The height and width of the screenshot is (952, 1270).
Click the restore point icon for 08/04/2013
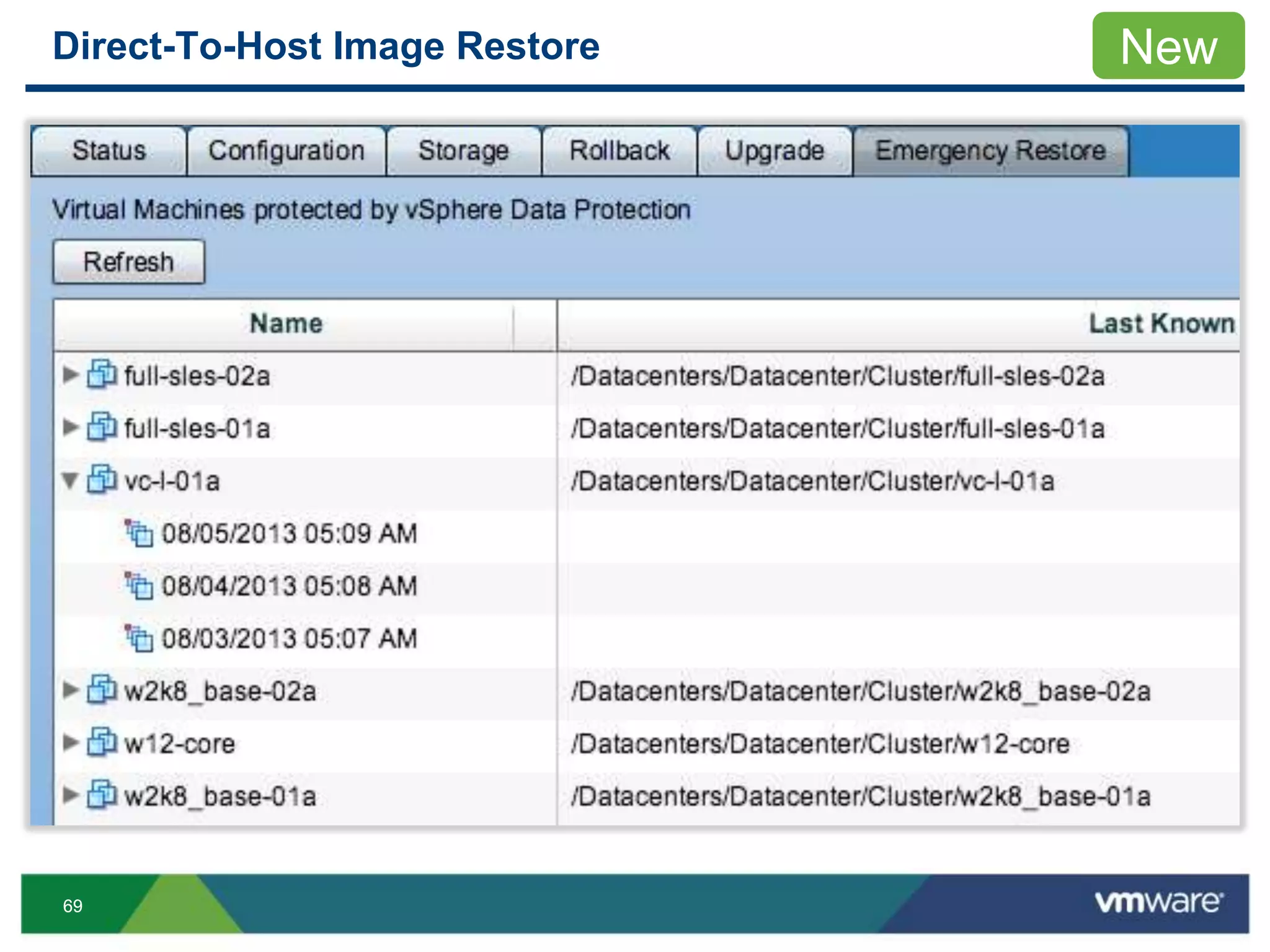pyautogui.click(x=139, y=586)
